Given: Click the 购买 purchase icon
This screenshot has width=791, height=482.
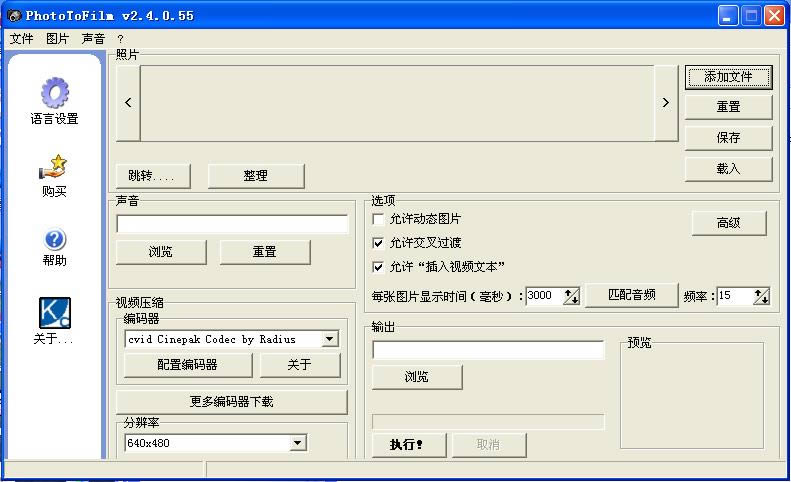Looking at the screenshot, I should coord(53,167).
